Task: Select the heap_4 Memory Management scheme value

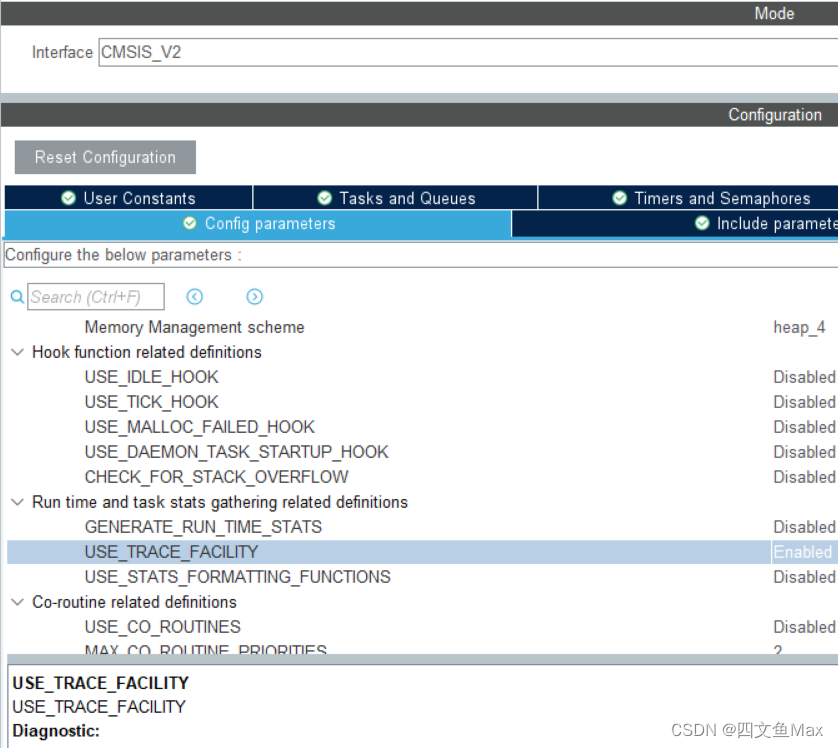Action: (797, 327)
